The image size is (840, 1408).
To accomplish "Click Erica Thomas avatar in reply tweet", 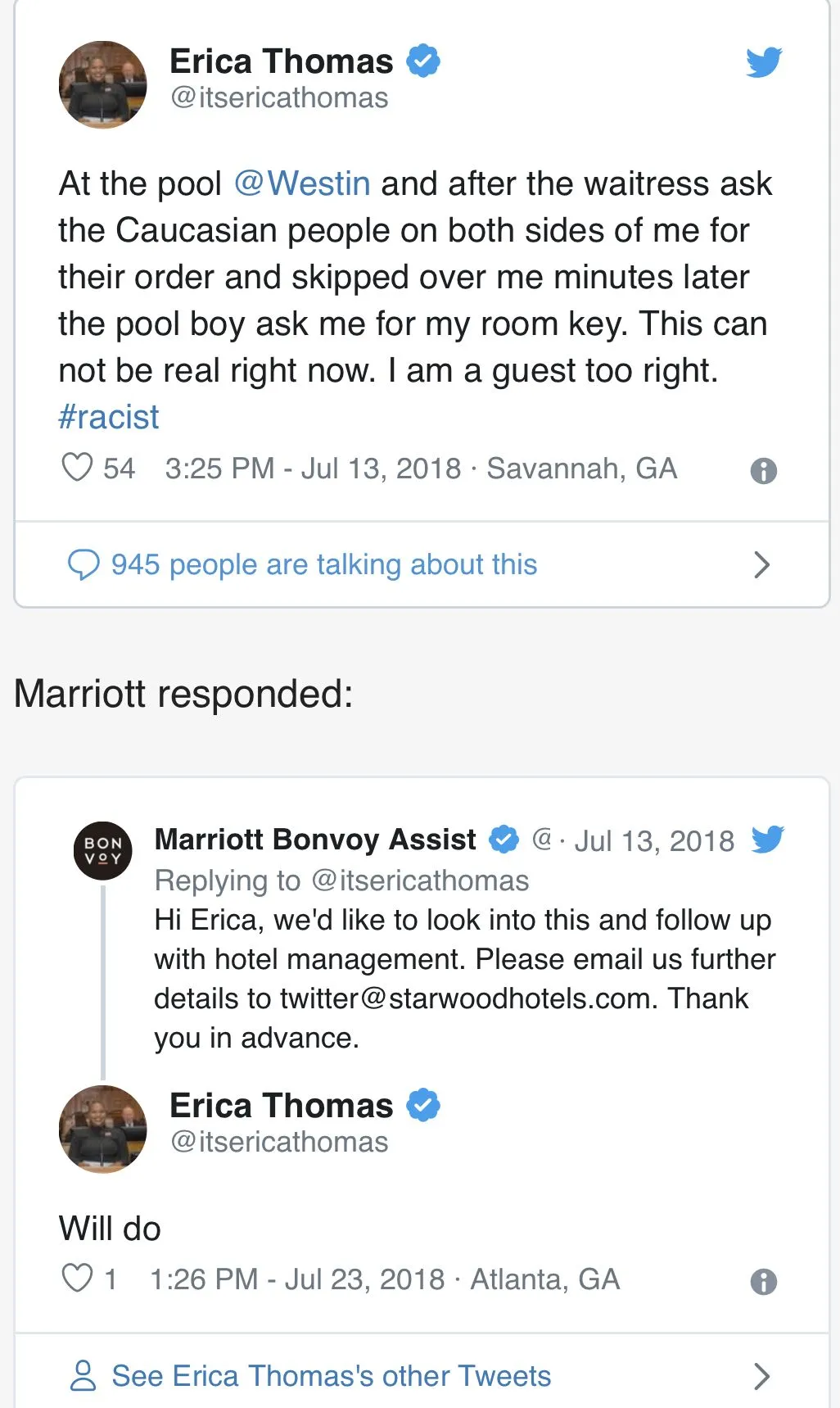I will tap(103, 1129).
